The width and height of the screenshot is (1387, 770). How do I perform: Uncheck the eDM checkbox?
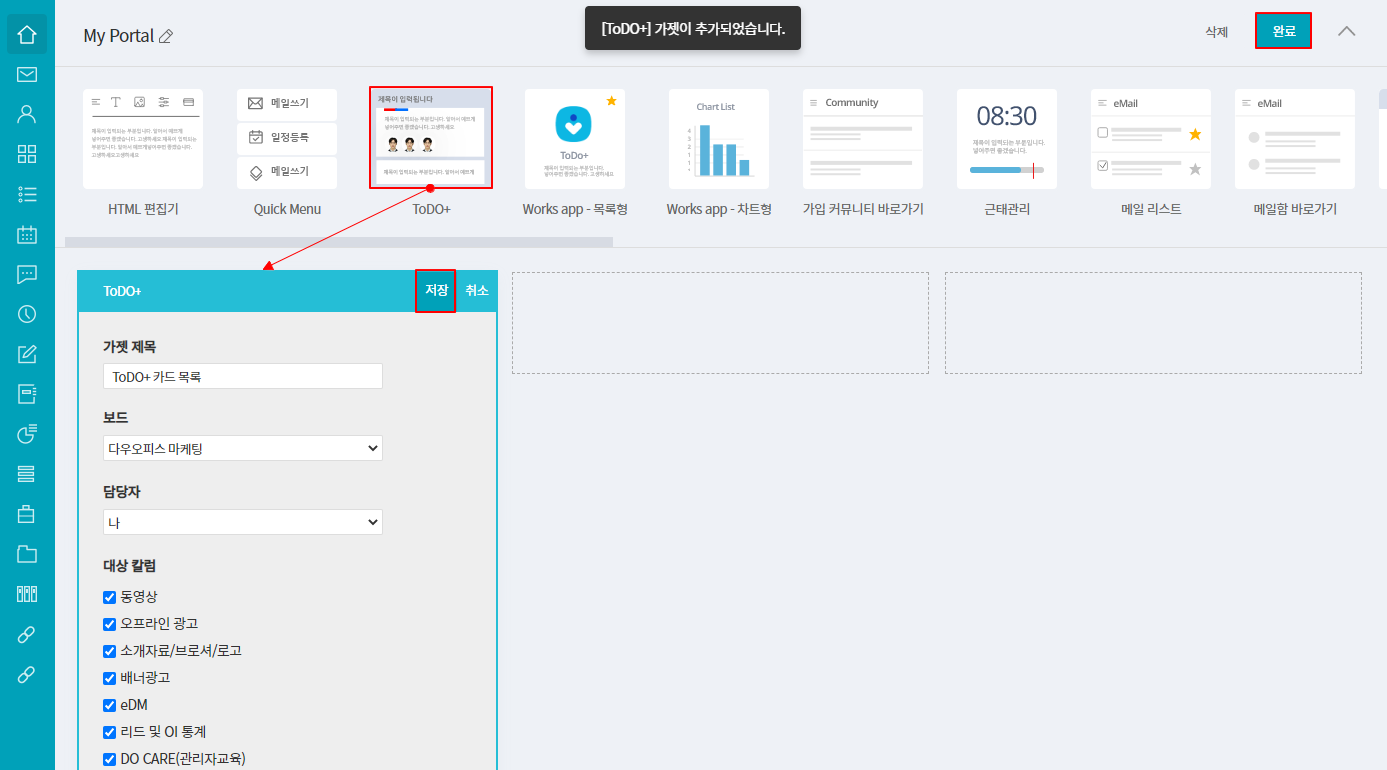pos(110,705)
